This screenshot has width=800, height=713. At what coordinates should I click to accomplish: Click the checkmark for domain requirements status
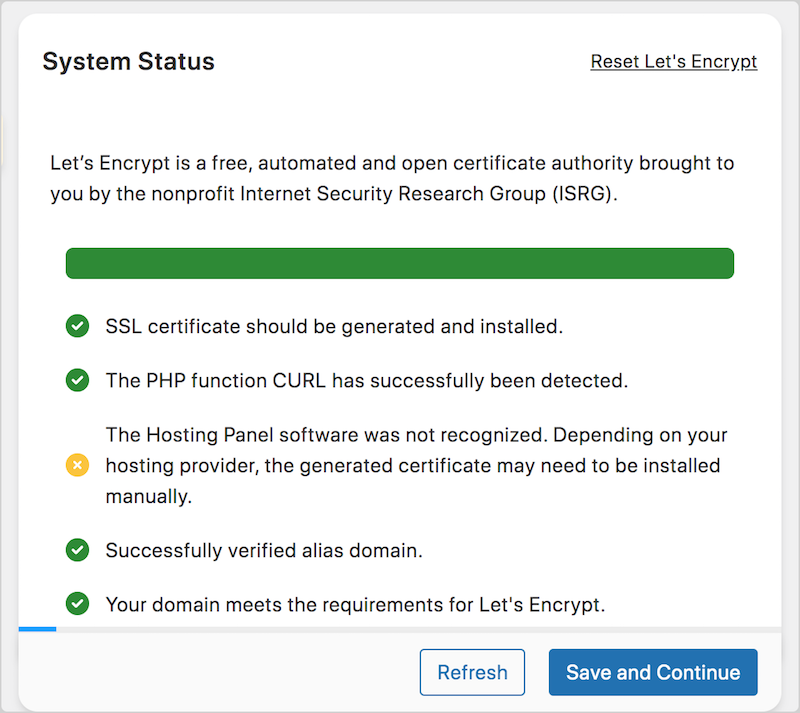coord(77,604)
